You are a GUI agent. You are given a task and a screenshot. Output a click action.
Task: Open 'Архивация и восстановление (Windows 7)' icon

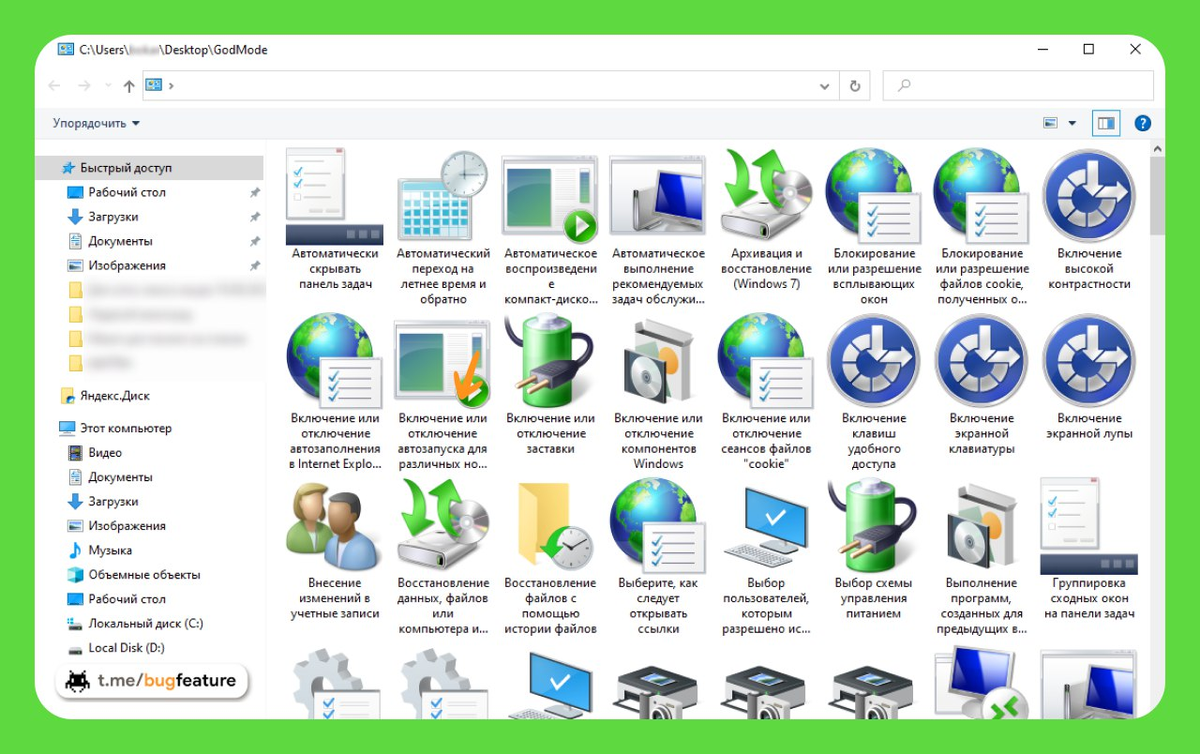[x=766, y=195]
